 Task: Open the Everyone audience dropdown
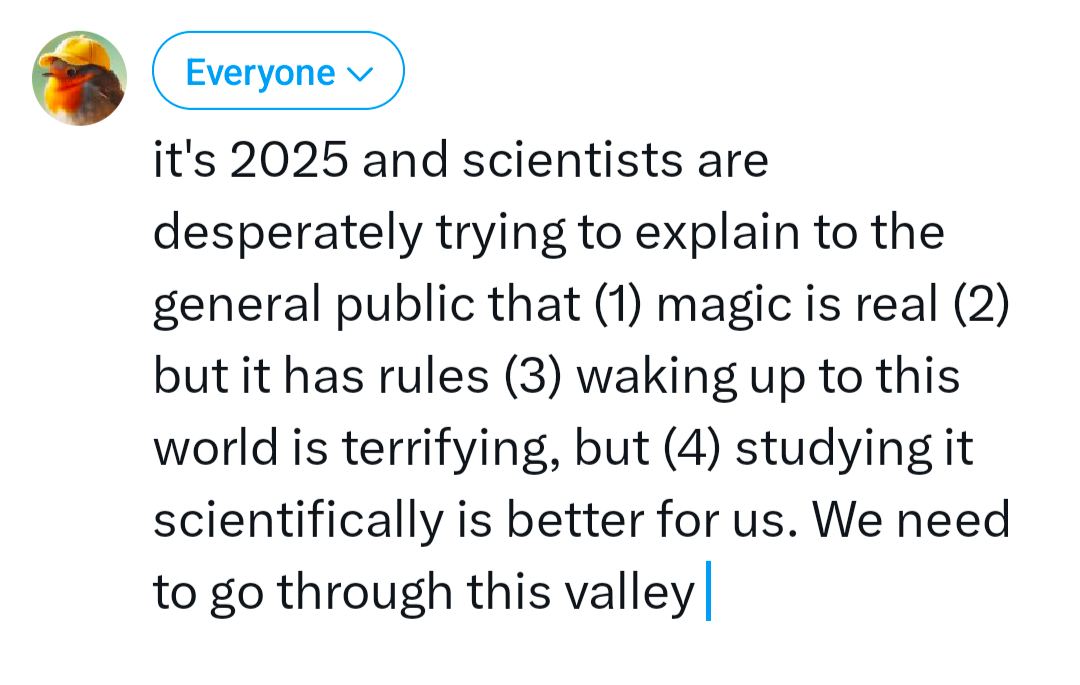(277, 71)
